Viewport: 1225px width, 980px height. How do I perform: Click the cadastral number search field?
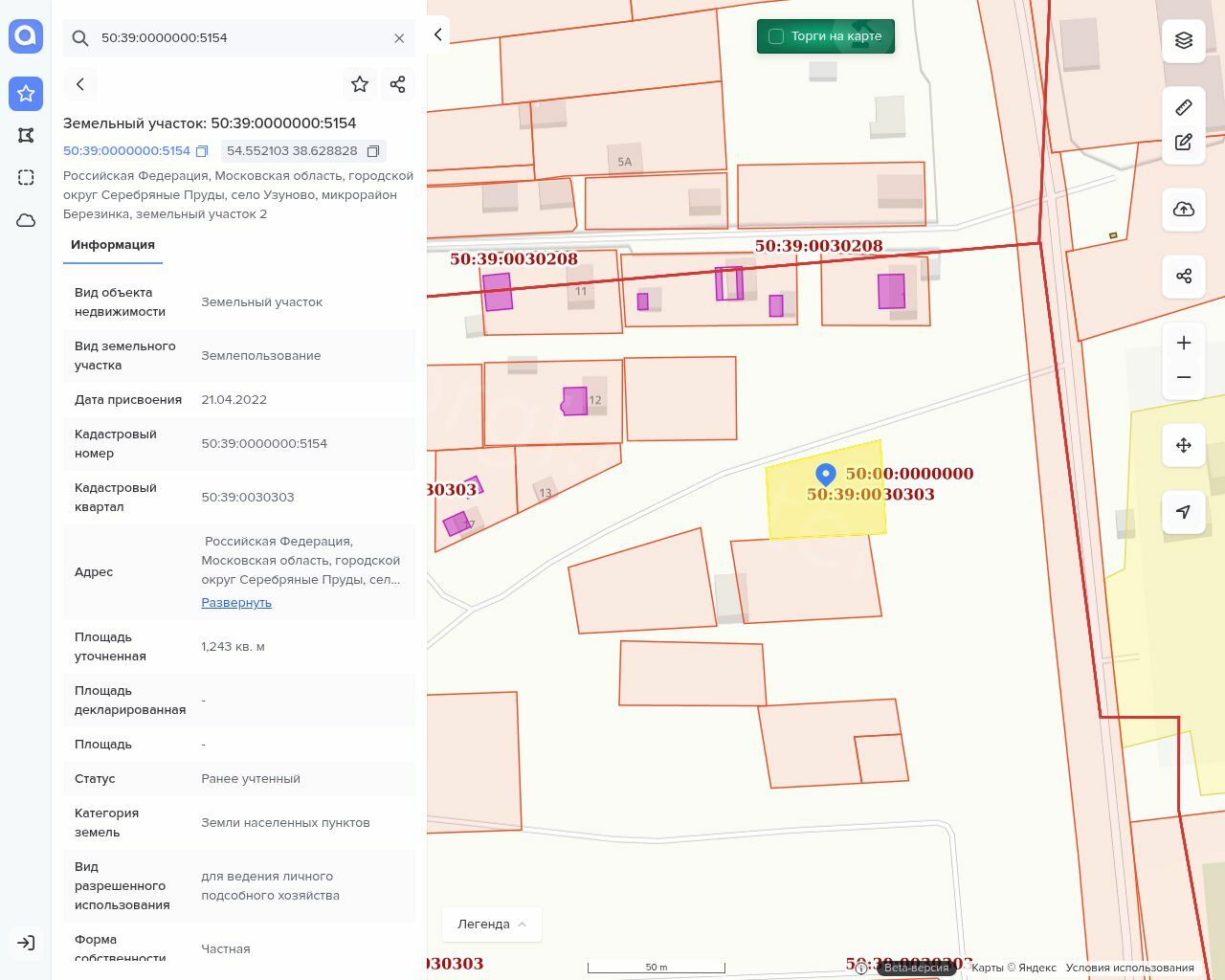pos(239,38)
